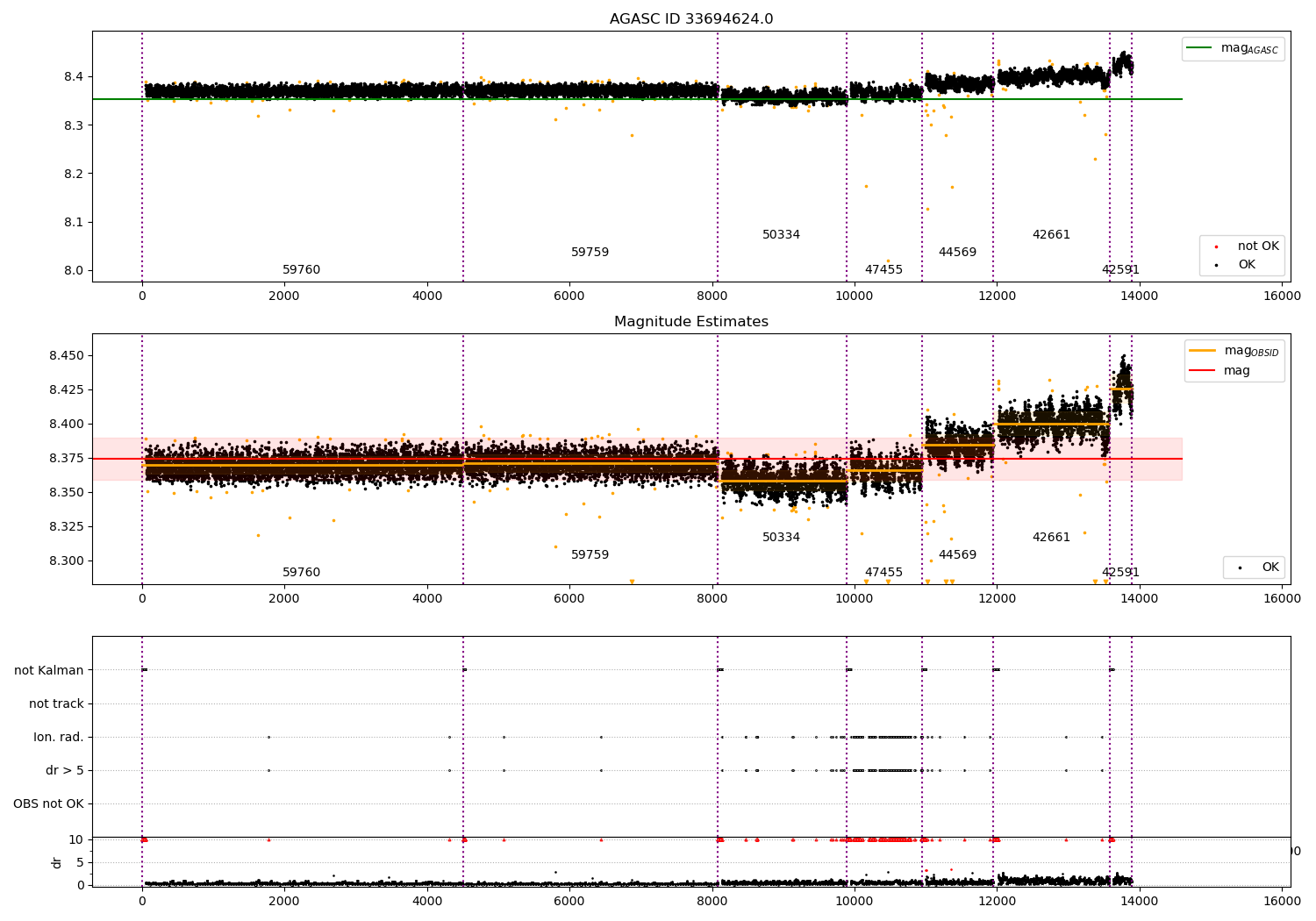
Task: Click green line sample beside mag AGASC legend
Action: coord(1199,48)
